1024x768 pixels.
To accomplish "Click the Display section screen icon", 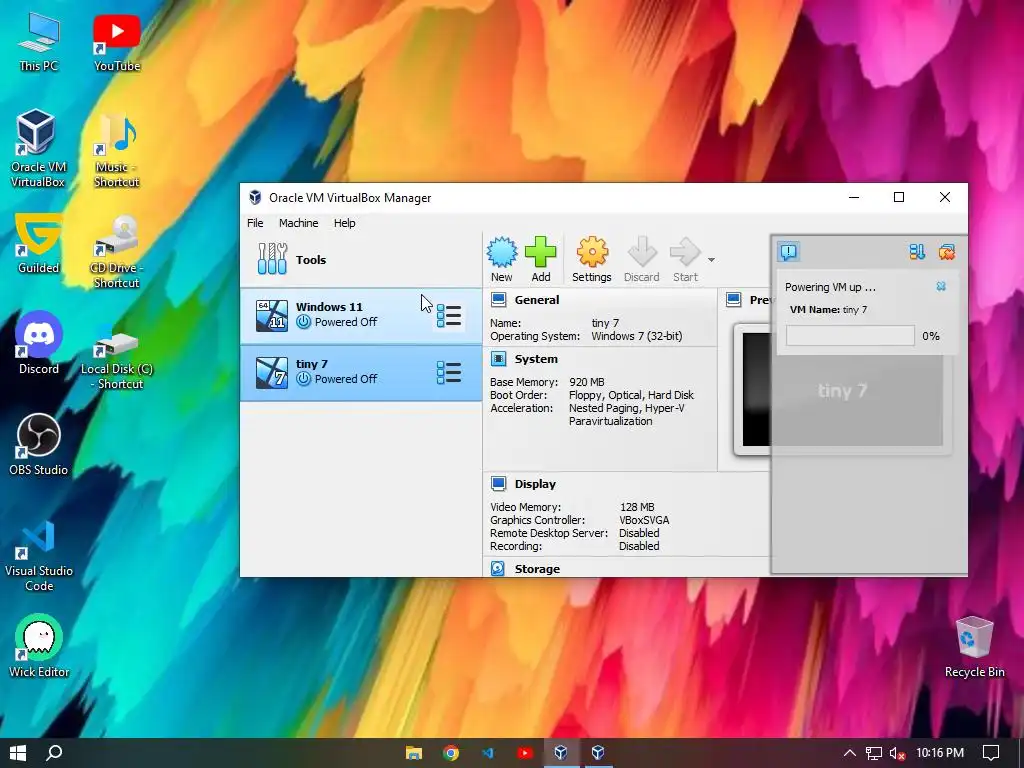I will click(498, 483).
